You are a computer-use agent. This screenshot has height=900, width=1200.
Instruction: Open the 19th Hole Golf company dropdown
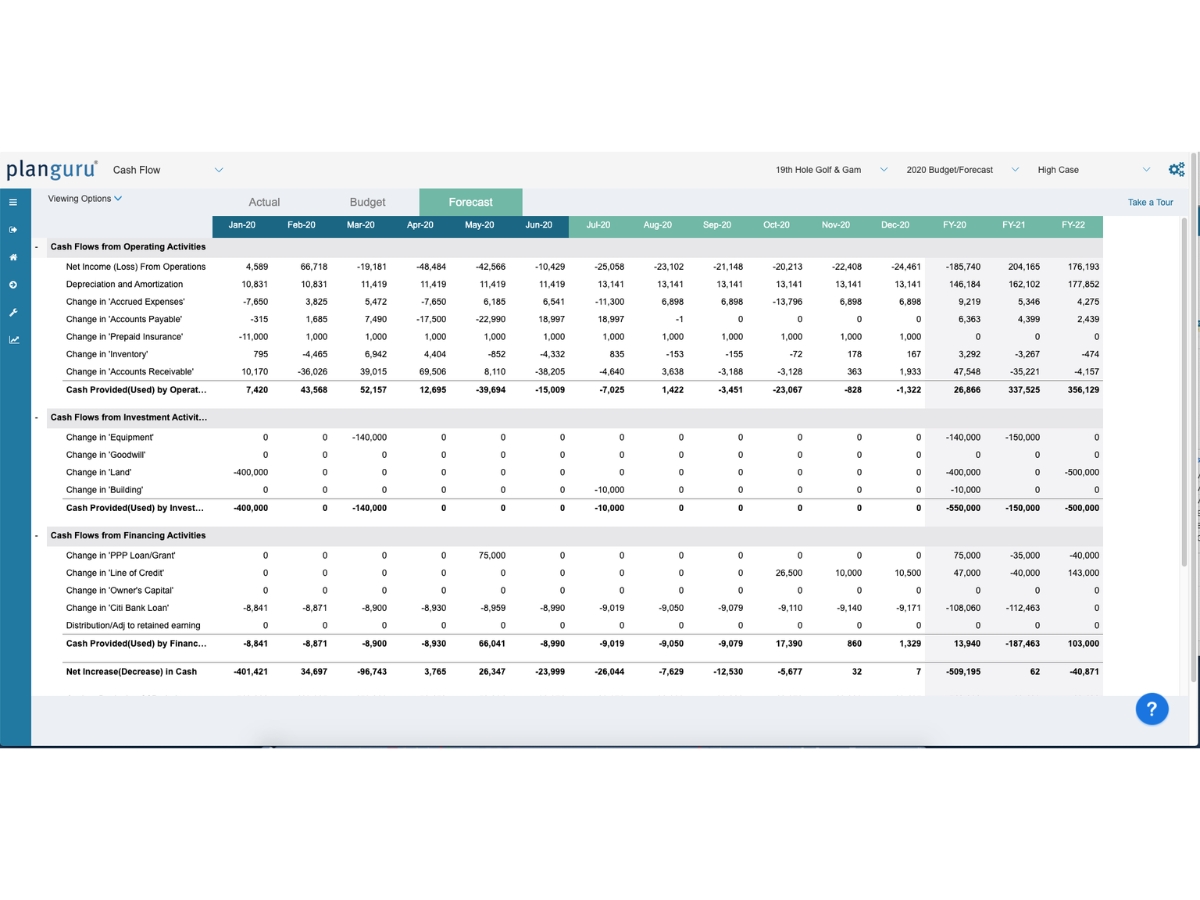[832, 170]
